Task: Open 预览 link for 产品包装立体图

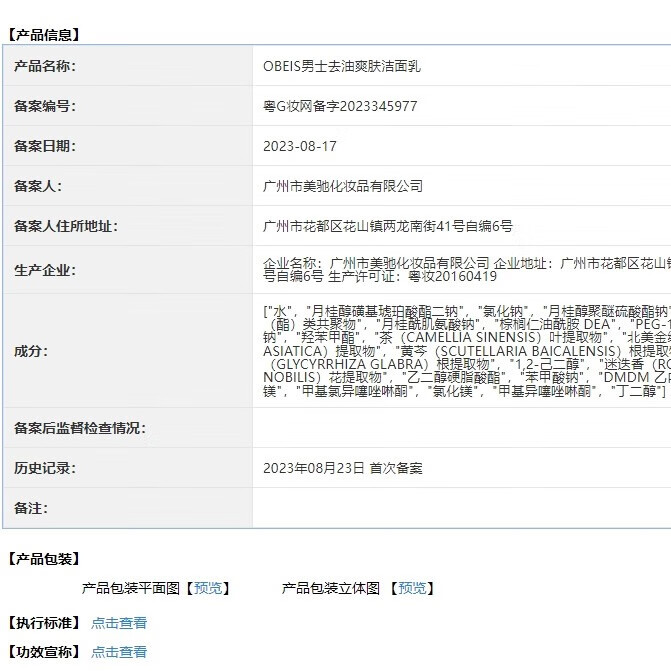Action: point(412,588)
